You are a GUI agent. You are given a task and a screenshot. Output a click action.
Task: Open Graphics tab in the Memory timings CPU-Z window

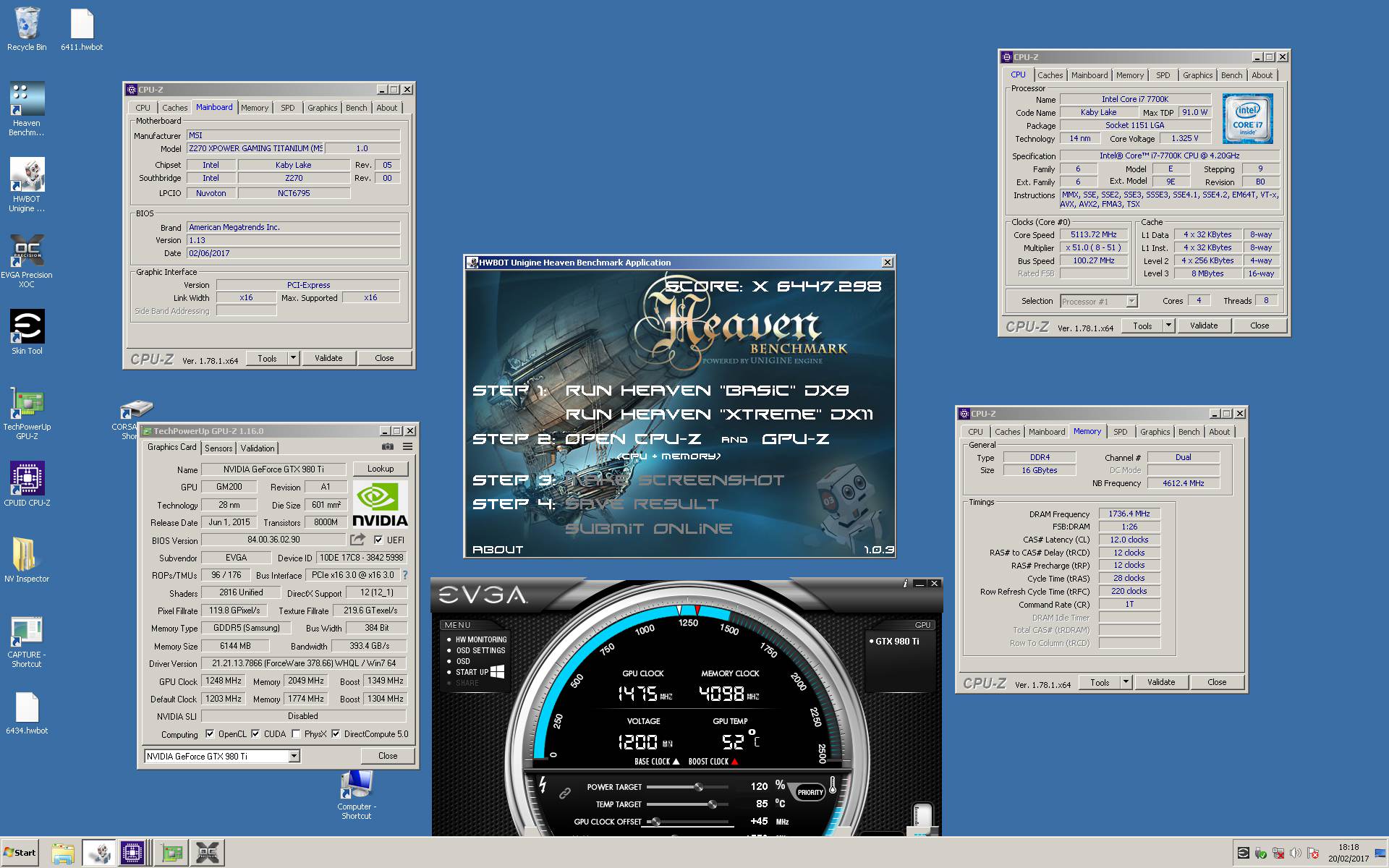tap(1155, 432)
